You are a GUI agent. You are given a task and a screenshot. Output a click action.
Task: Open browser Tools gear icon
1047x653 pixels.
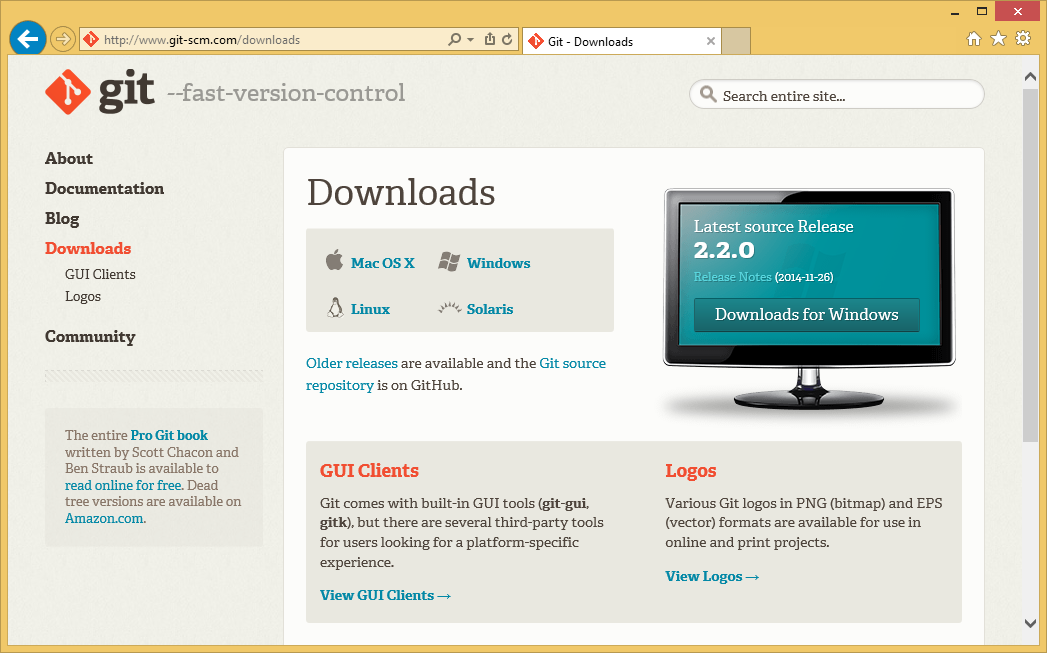coord(1023,39)
